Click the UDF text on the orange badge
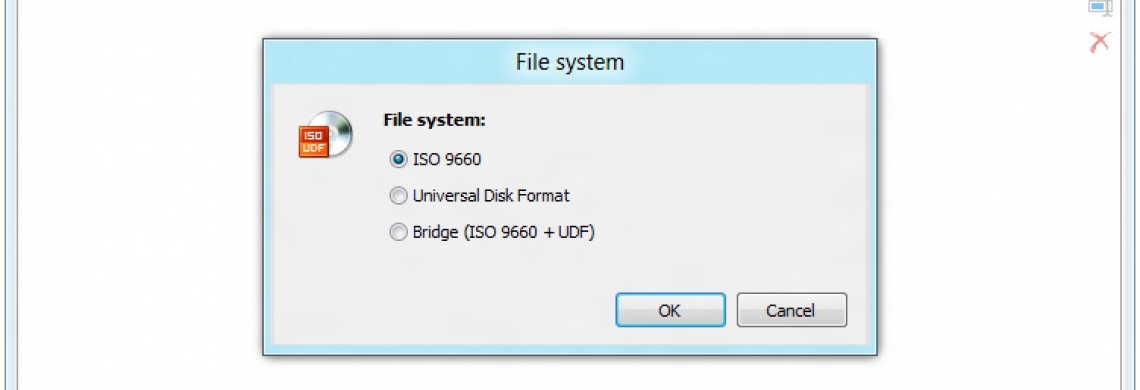The width and height of the screenshot is (1140, 390). coord(313,148)
